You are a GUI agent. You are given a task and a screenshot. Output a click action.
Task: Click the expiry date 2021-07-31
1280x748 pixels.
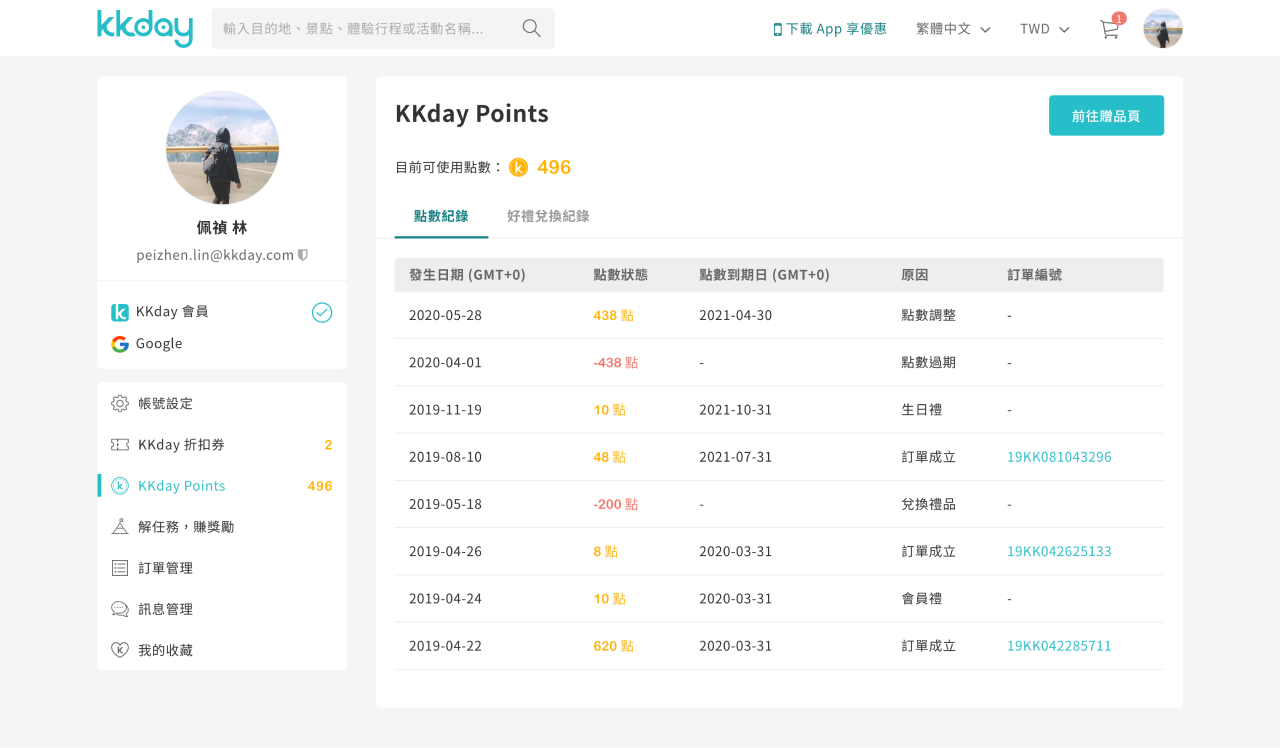click(735, 457)
